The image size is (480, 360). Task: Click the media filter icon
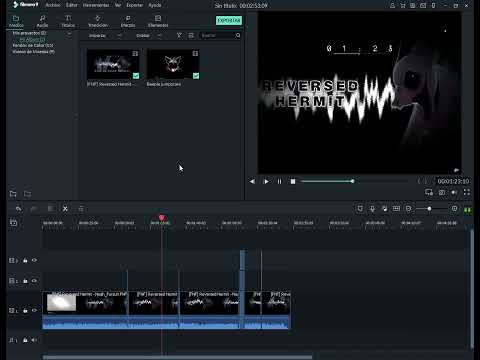click(179, 35)
